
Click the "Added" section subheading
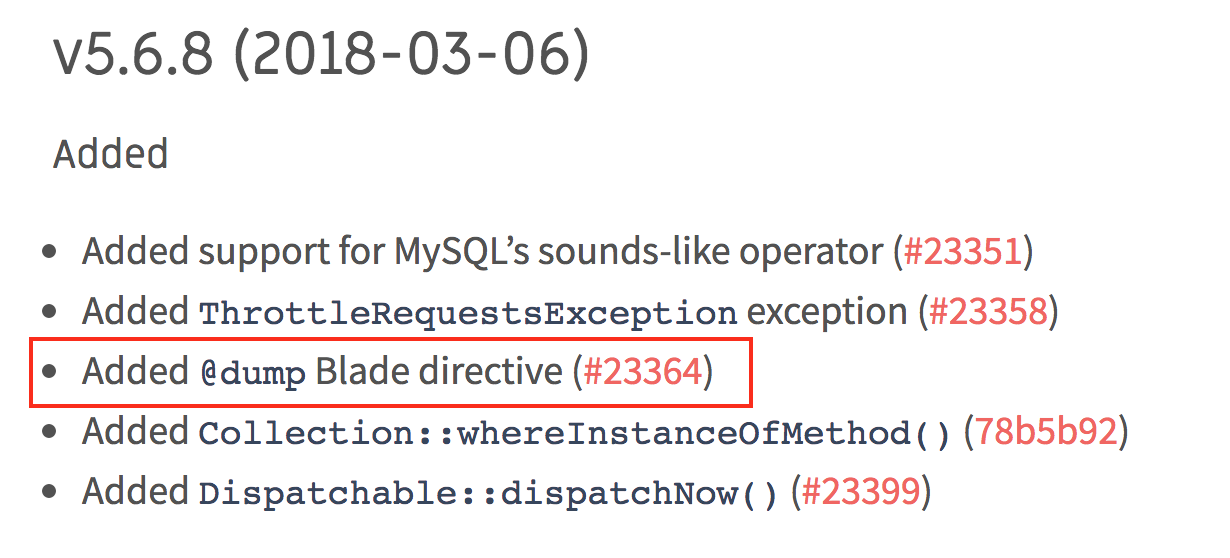click(110, 154)
